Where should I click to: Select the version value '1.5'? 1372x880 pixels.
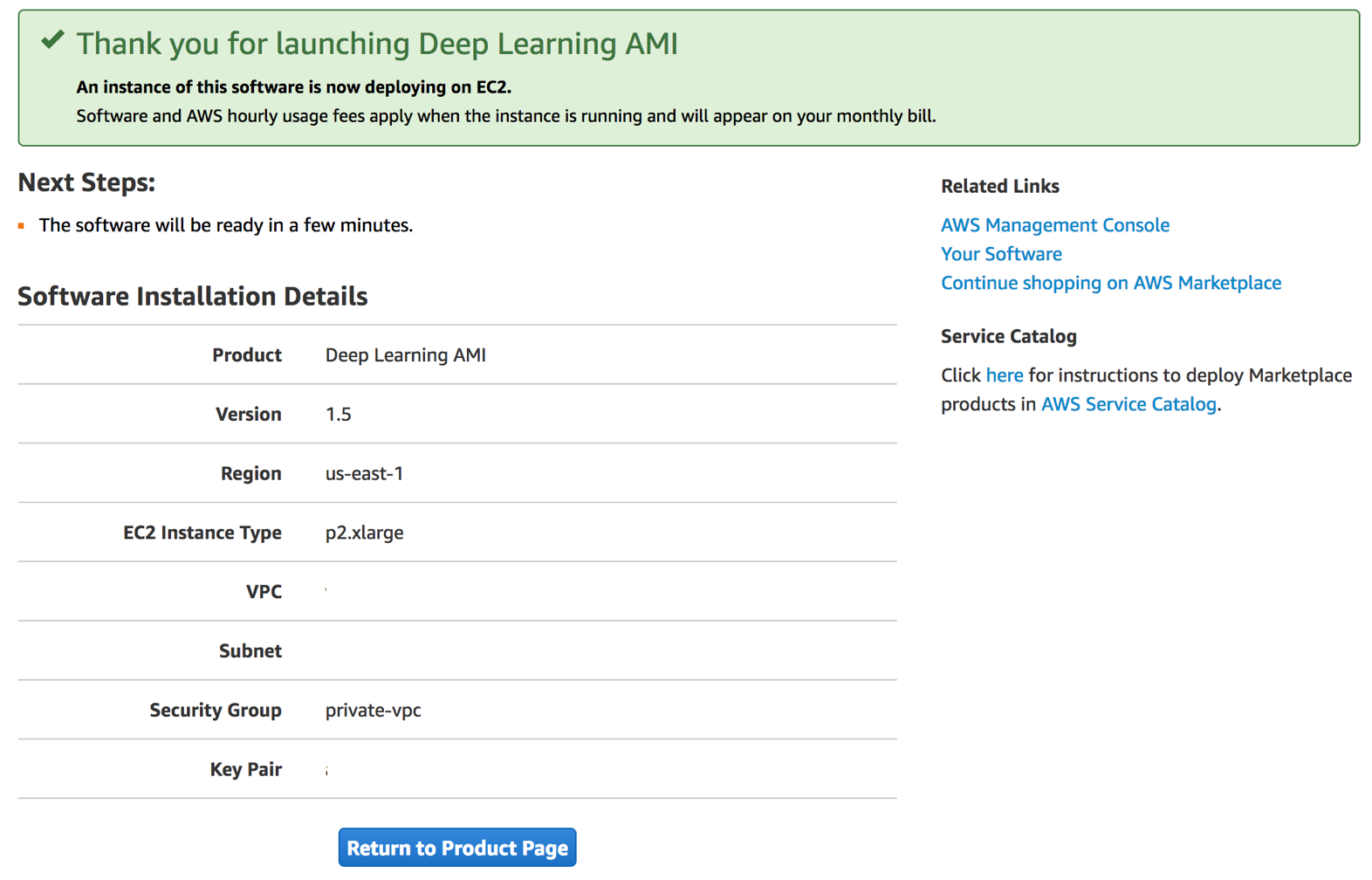click(338, 414)
